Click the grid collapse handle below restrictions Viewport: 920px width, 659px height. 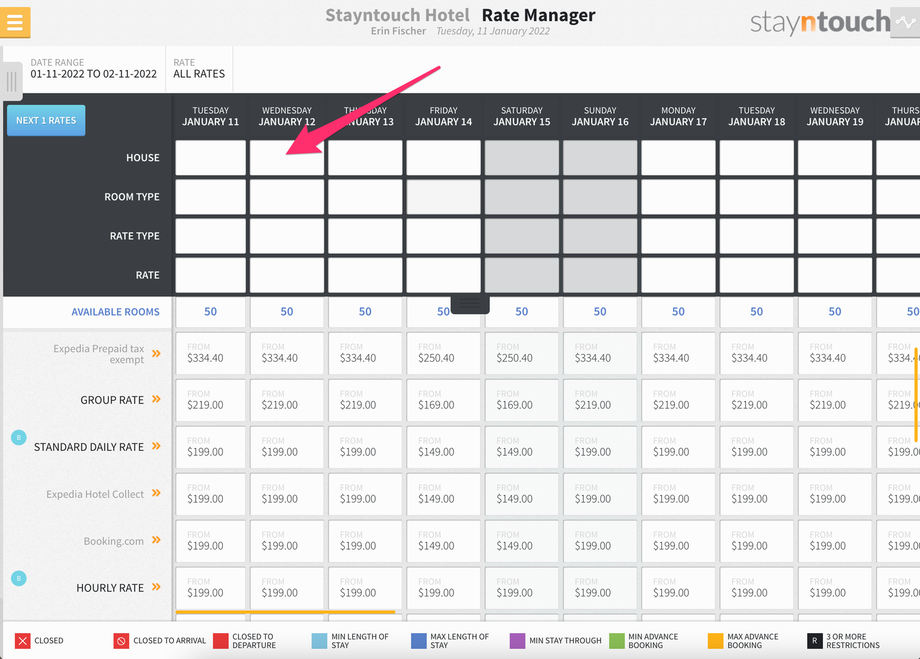click(x=470, y=304)
